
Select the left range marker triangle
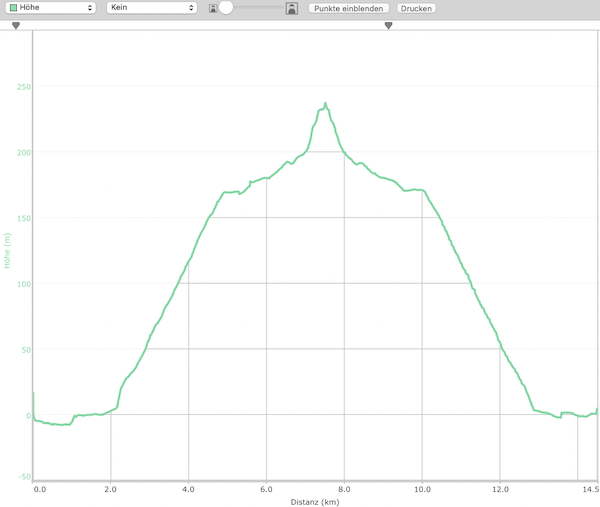[16, 26]
